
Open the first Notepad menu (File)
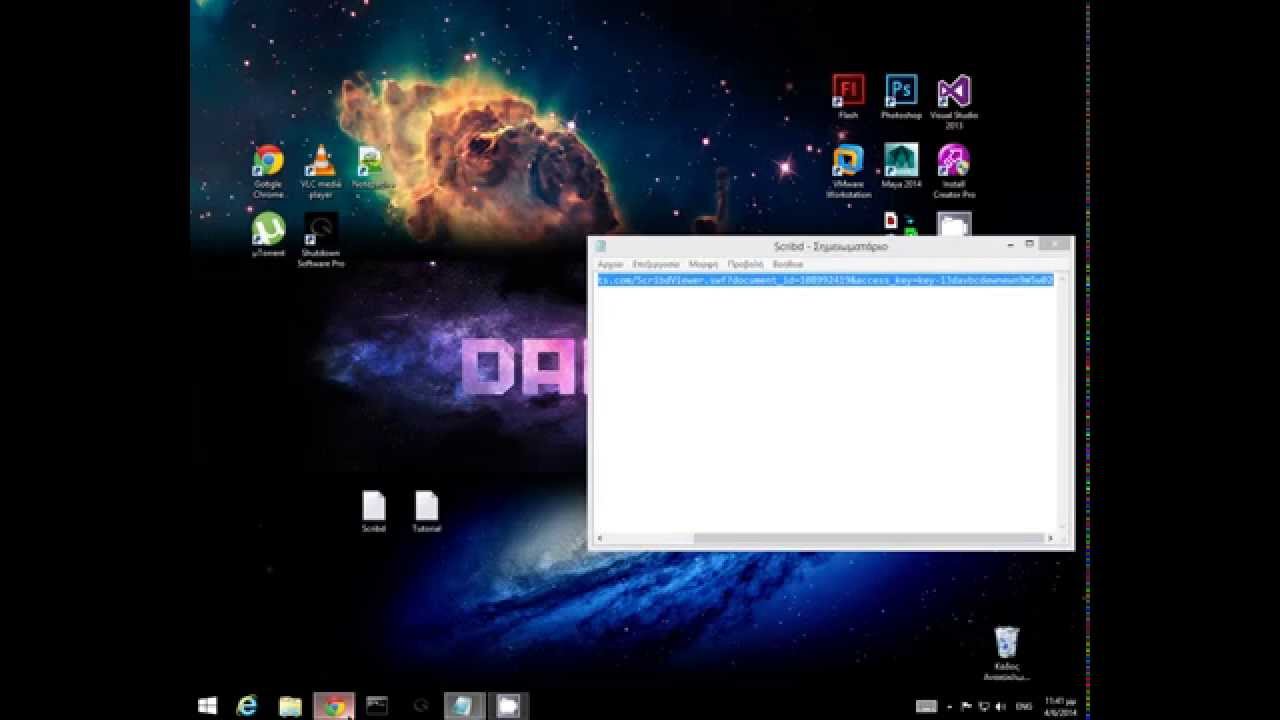pyautogui.click(x=610, y=264)
